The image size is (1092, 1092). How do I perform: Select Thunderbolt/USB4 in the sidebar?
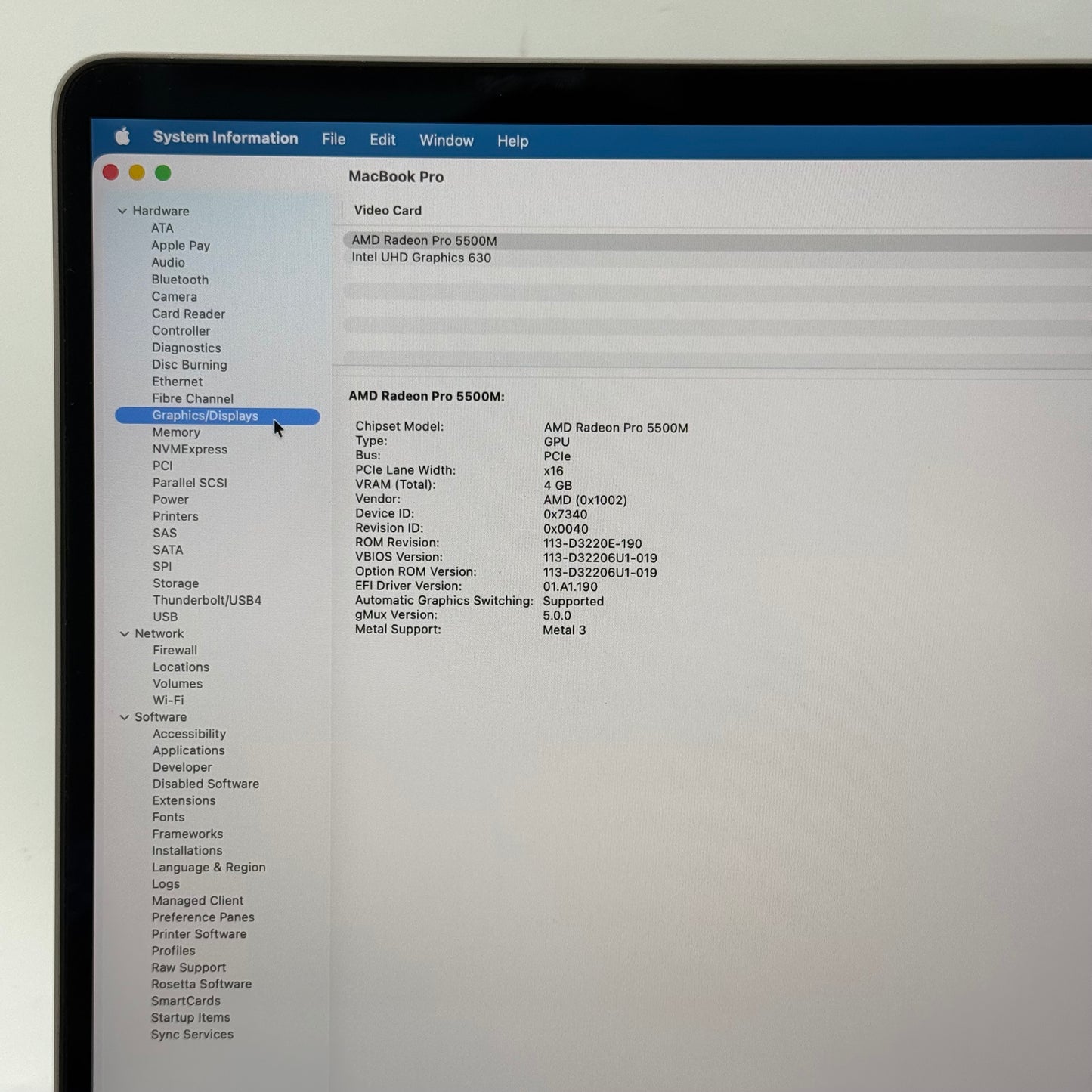(x=207, y=601)
